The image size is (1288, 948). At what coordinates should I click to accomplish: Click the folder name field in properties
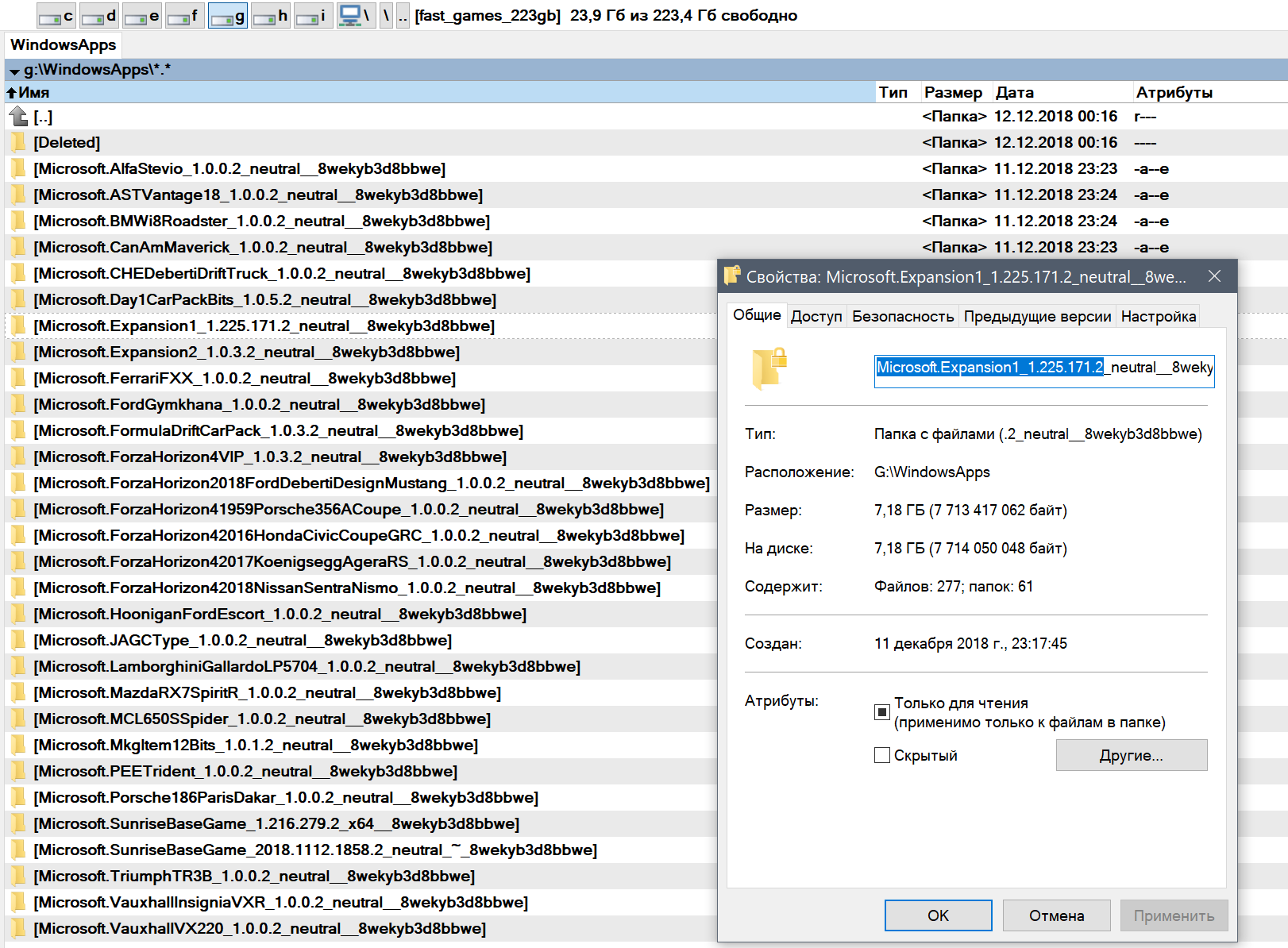[x=1044, y=371]
